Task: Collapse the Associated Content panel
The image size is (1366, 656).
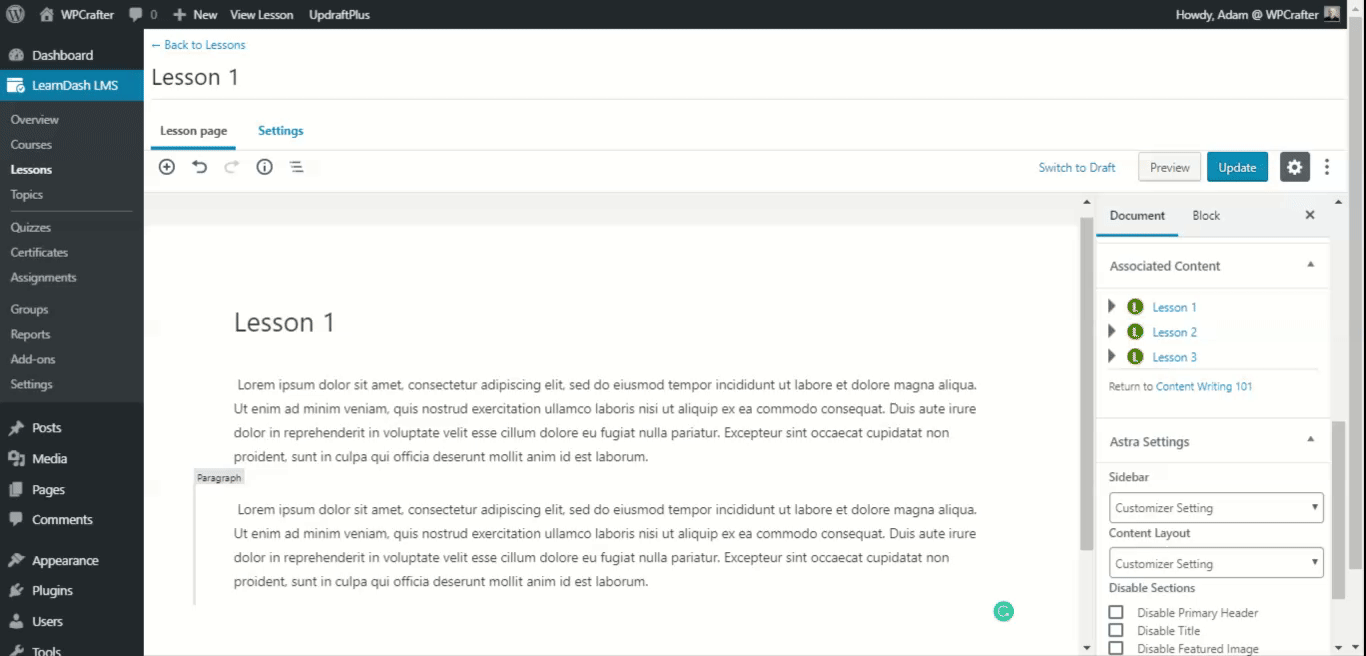Action: [x=1310, y=265]
